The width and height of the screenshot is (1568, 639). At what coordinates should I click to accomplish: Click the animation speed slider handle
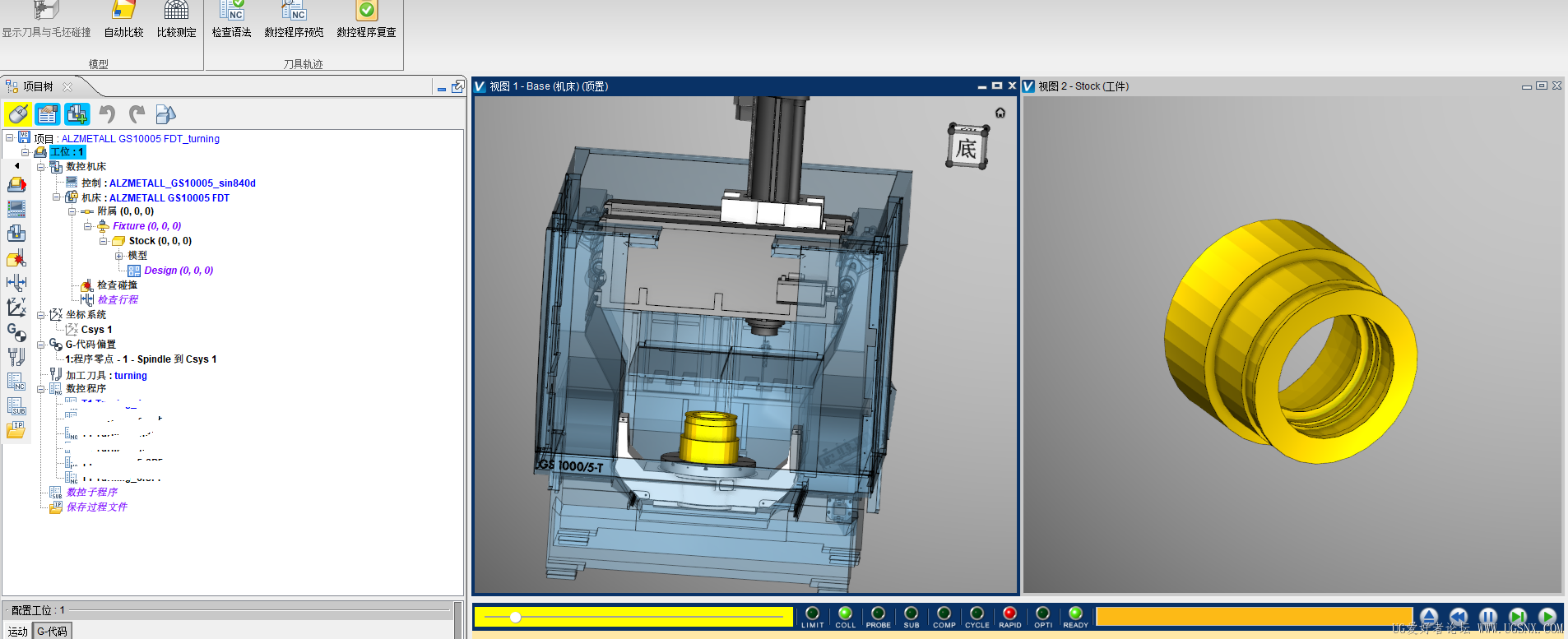[x=515, y=617]
